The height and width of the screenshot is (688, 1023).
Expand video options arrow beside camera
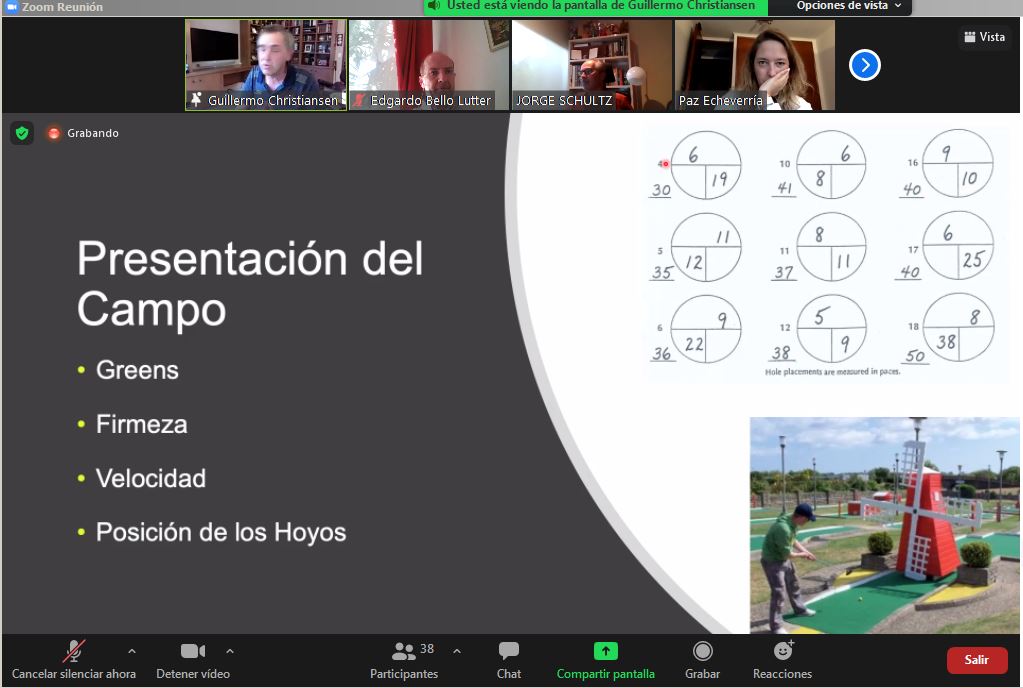(230, 651)
